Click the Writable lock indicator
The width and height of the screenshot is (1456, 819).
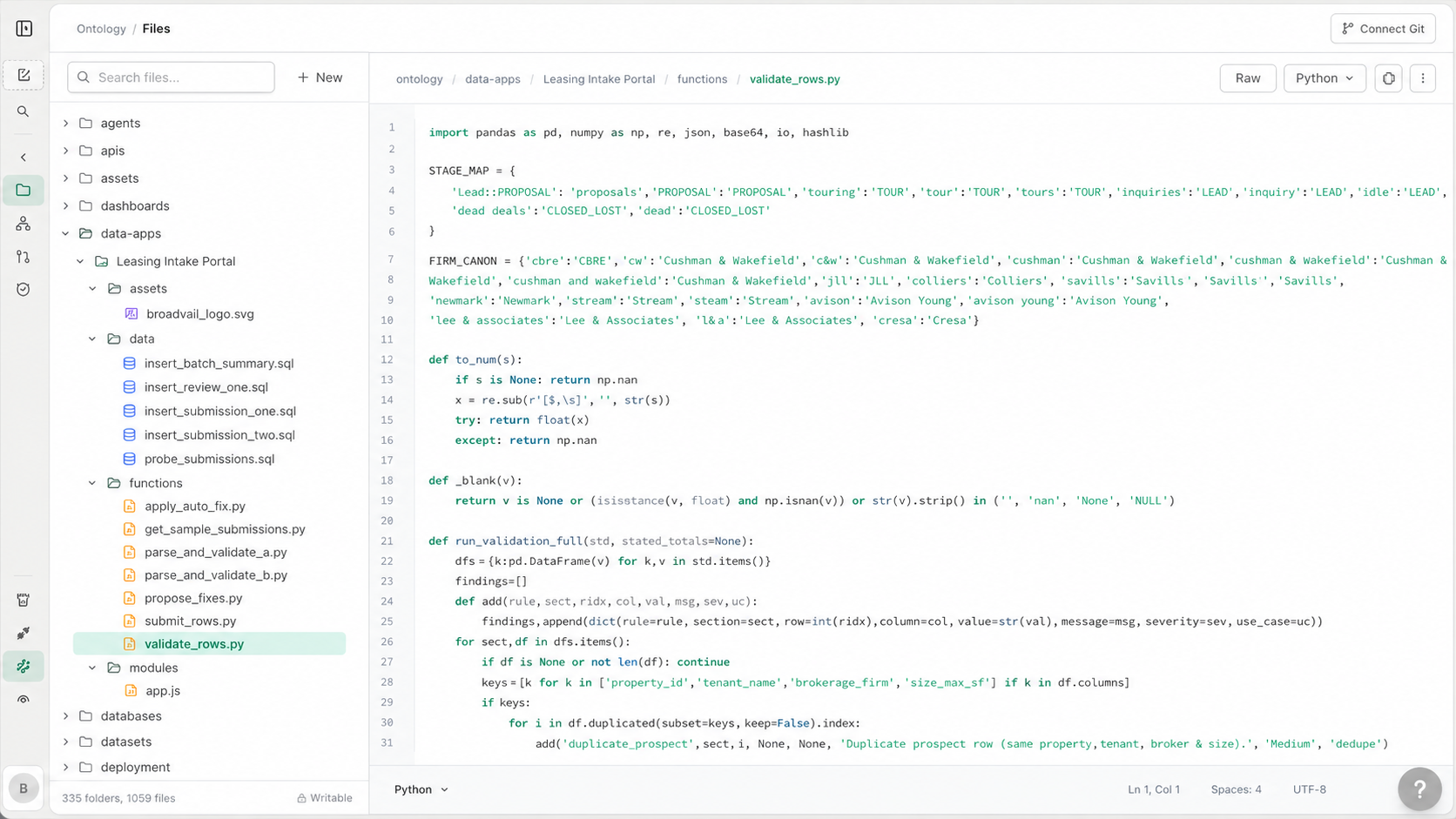click(x=325, y=798)
